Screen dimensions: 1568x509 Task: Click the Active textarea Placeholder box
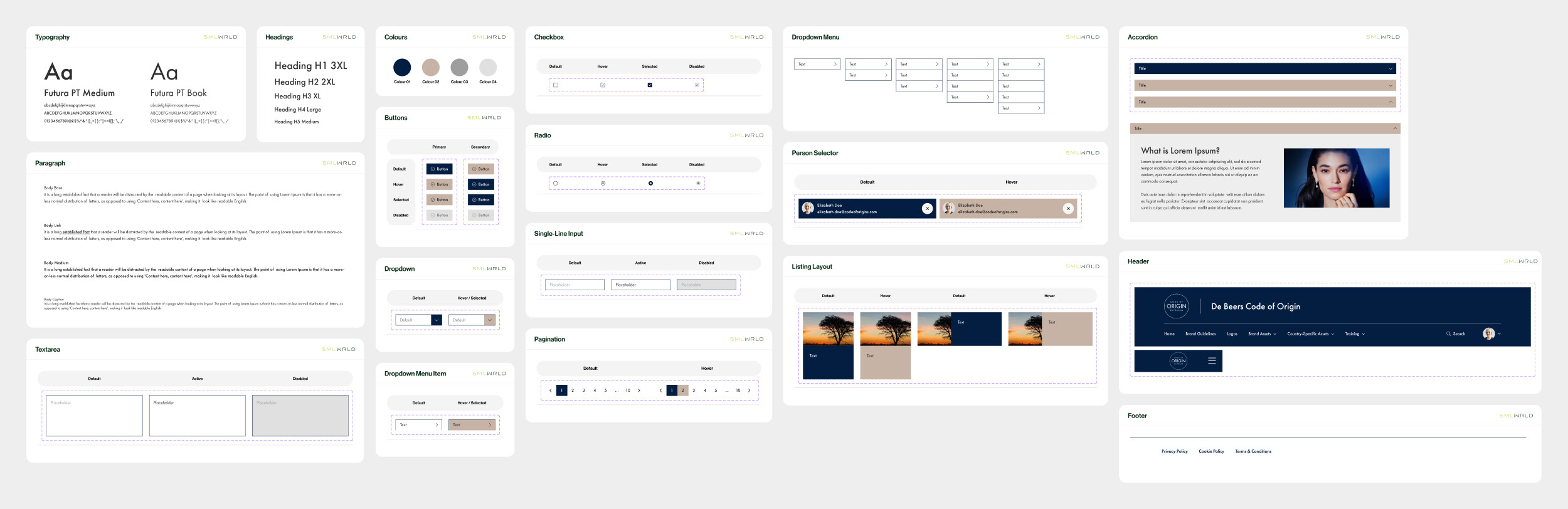pos(198,416)
